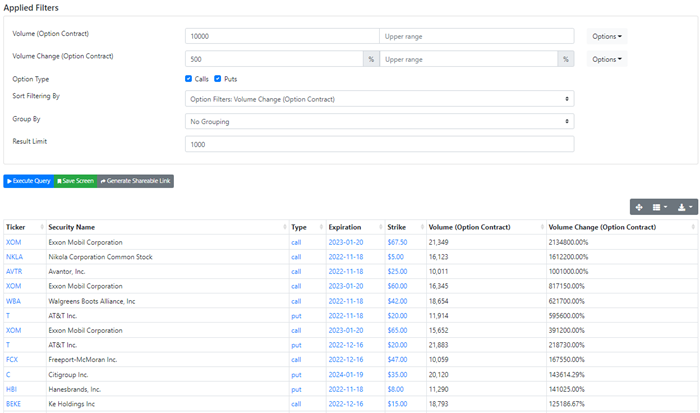
Task: Open the Sort Filtering By select box
Action: point(379,99)
